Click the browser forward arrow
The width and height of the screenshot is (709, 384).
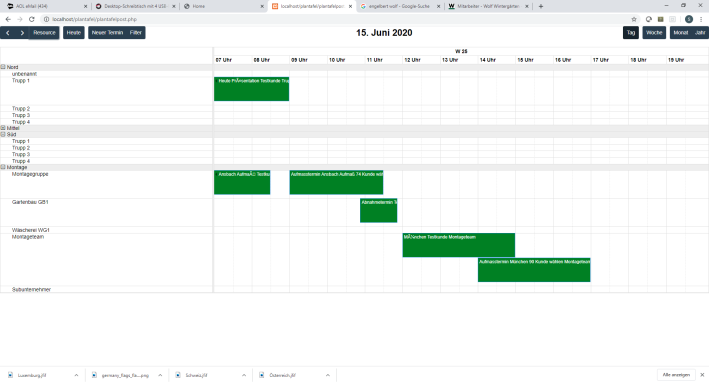[x=20, y=19]
